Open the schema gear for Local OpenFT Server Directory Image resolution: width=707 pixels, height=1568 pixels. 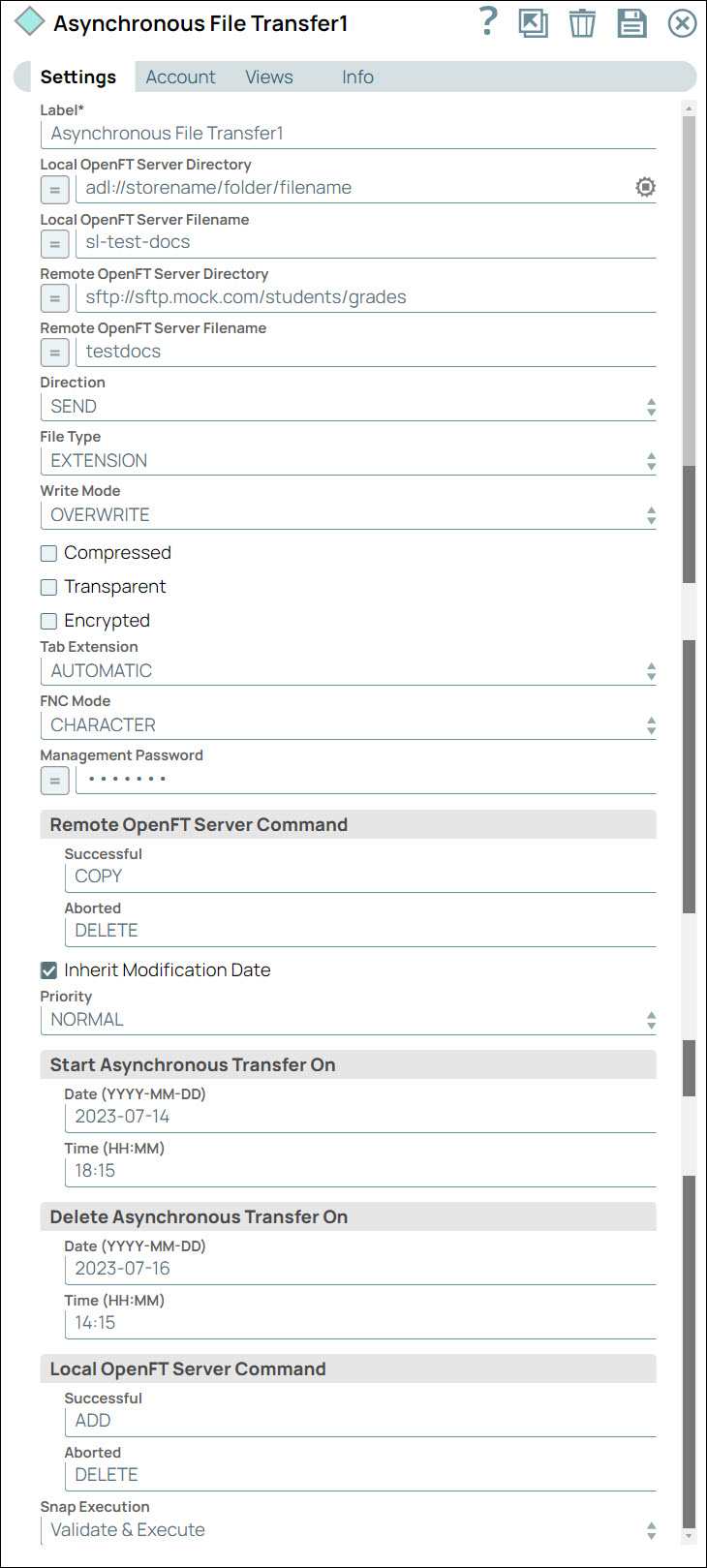tap(645, 187)
